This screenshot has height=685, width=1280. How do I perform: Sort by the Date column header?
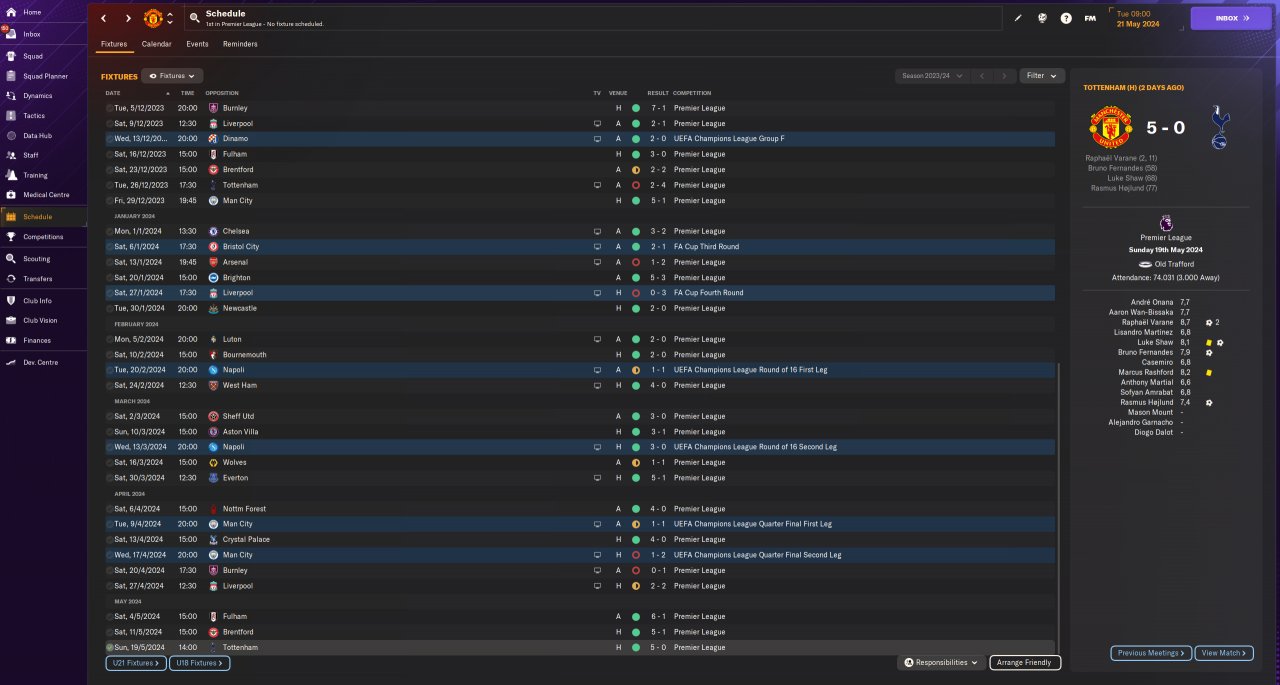pos(113,93)
